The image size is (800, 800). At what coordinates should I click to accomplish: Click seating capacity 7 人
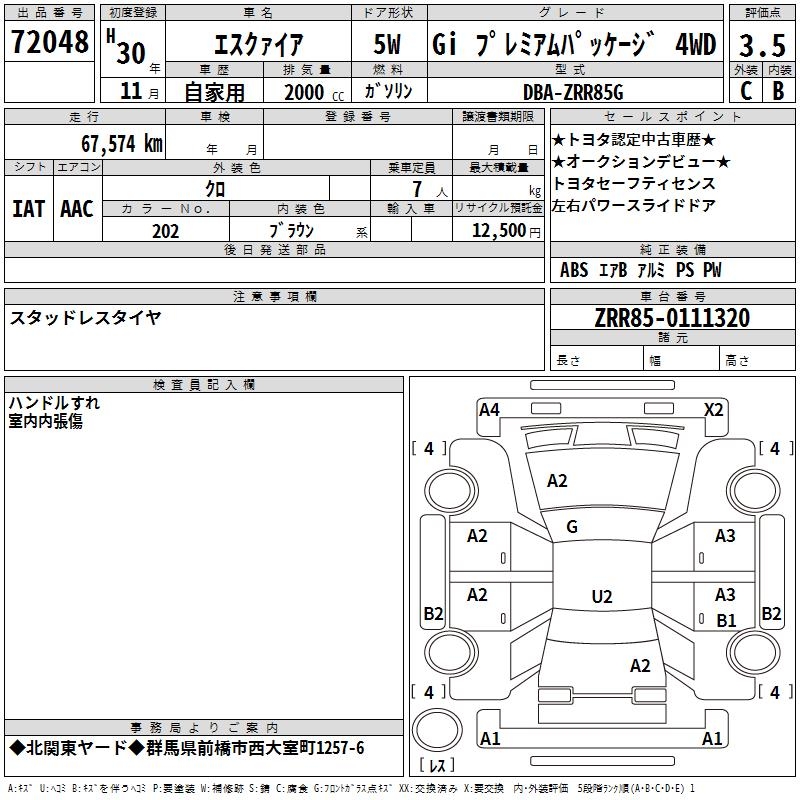pyautogui.click(x=429, y=189)
